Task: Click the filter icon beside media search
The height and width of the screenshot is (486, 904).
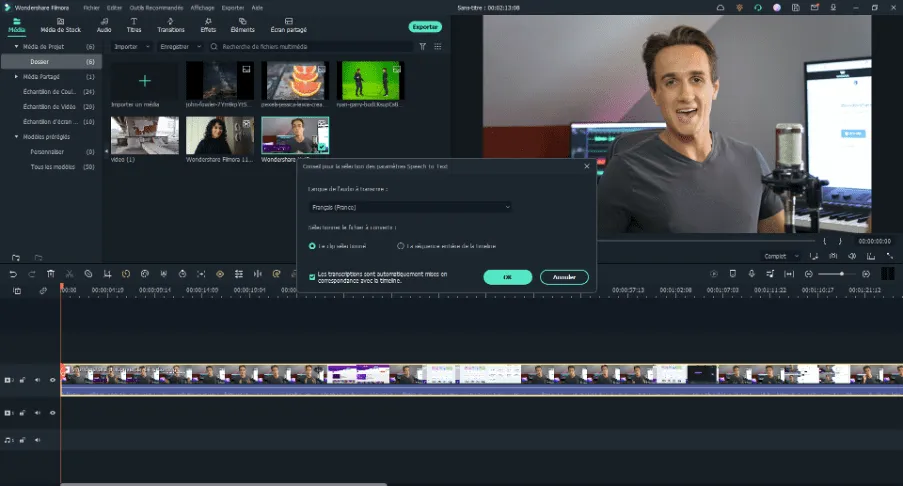Action: [422, 46]
